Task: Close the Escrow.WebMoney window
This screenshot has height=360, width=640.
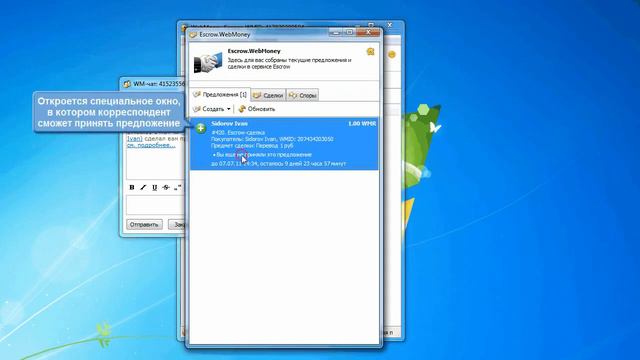Action: [368, 32]
